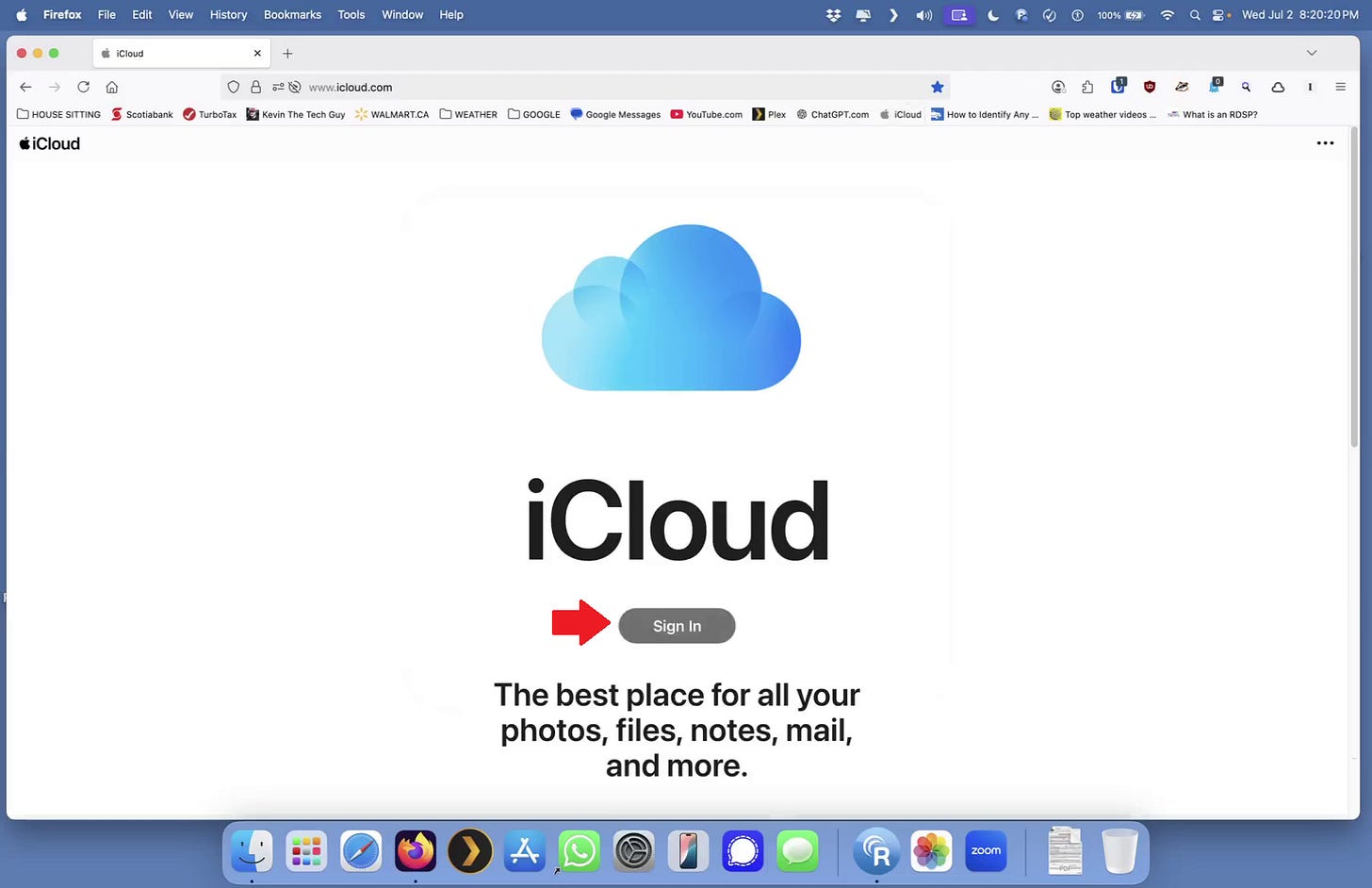This screenshot has width=1372, height=888.
Task: Open the Firefox hamburger application menu
Action: [x=1340, y=87]
